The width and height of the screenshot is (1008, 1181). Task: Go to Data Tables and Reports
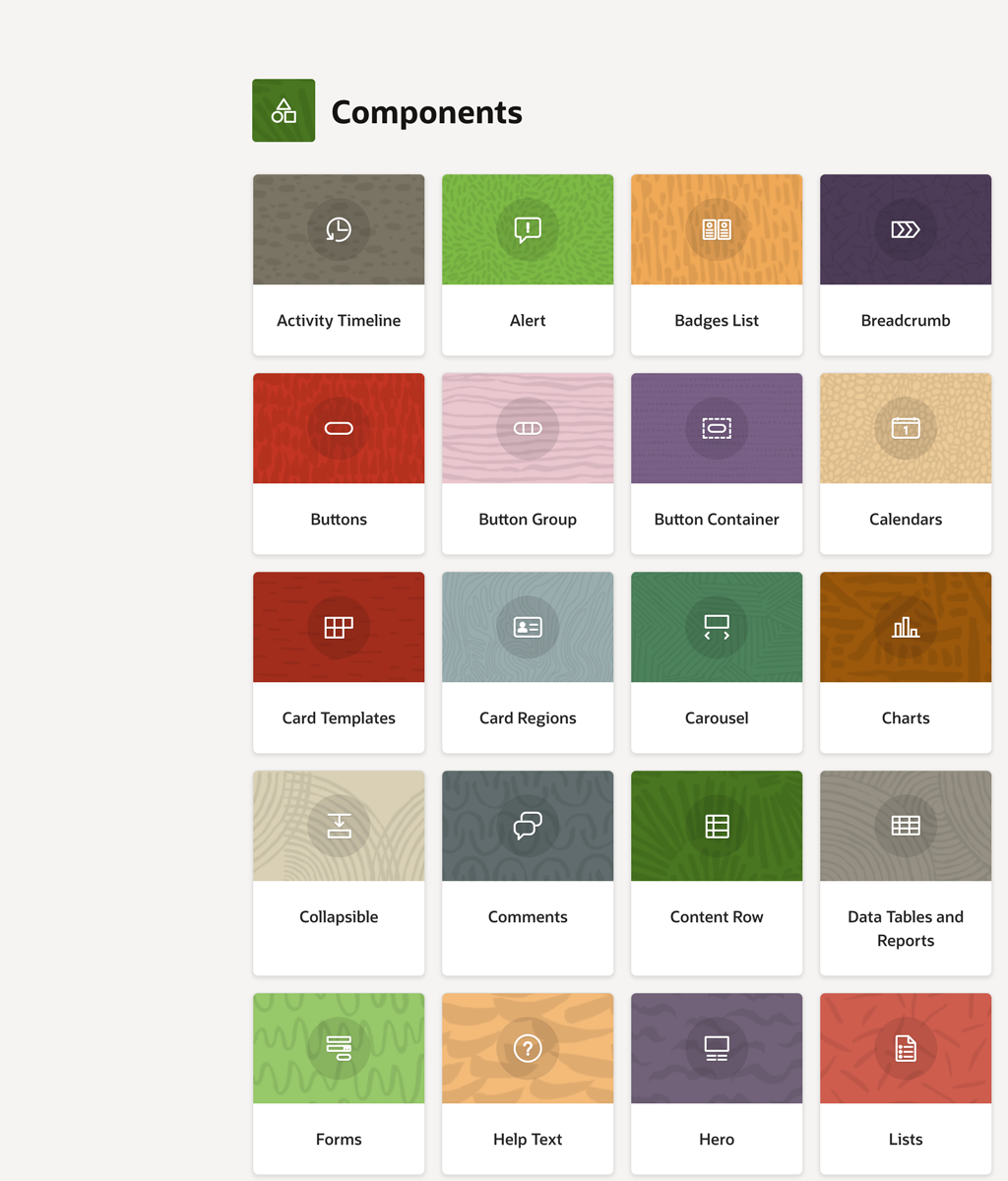906,928
